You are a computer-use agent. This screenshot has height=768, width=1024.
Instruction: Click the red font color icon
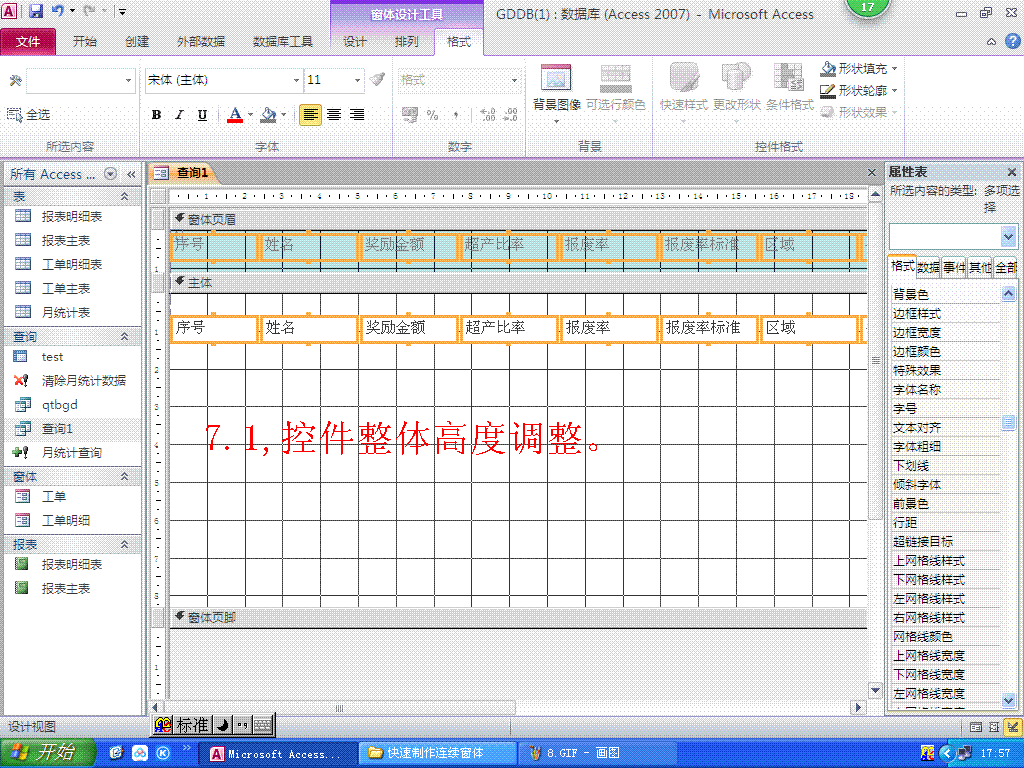(x=235, y=115)
